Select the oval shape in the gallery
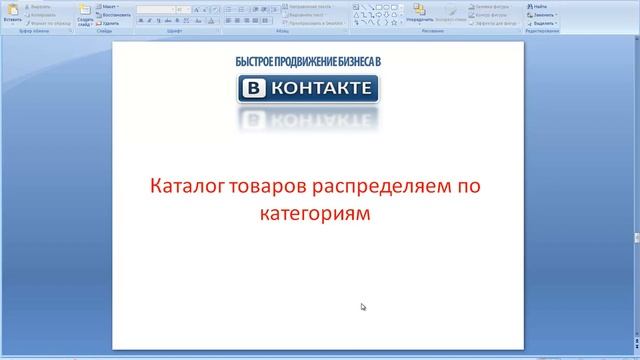Screen dimensions: 640x360 tap(386, 7)
